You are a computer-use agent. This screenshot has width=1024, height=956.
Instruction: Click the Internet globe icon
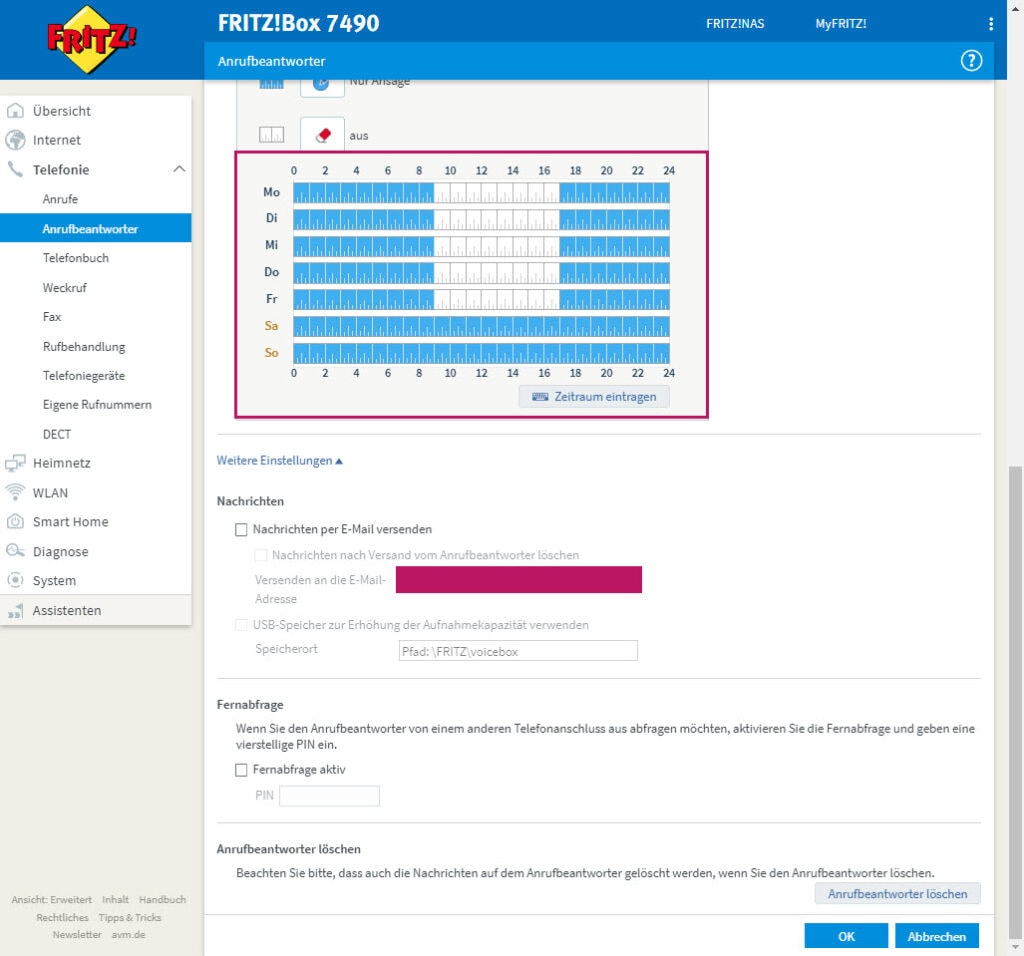coord(15,140)
